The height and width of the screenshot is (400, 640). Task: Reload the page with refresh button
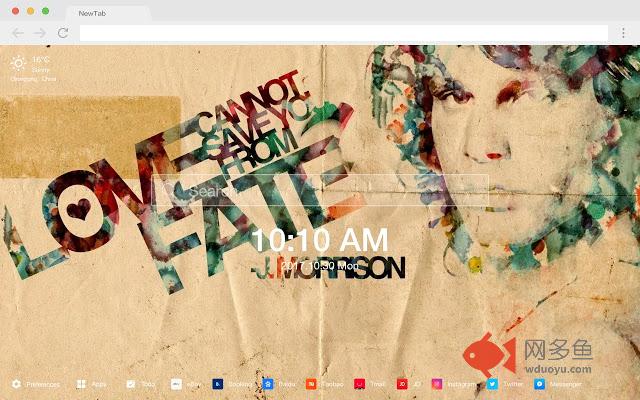pyautogui.click(x=63, y=33)
